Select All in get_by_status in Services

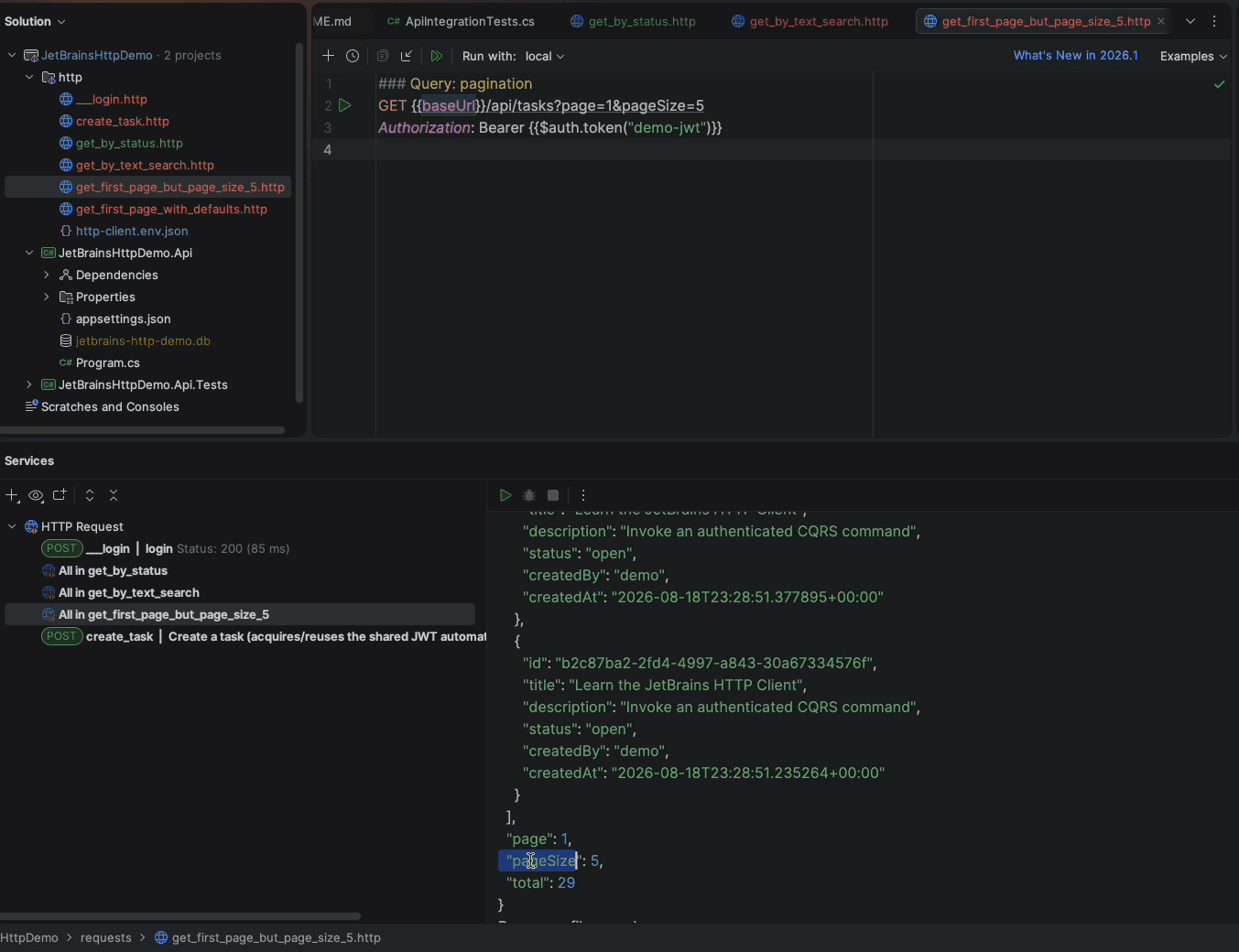[113, 570]
